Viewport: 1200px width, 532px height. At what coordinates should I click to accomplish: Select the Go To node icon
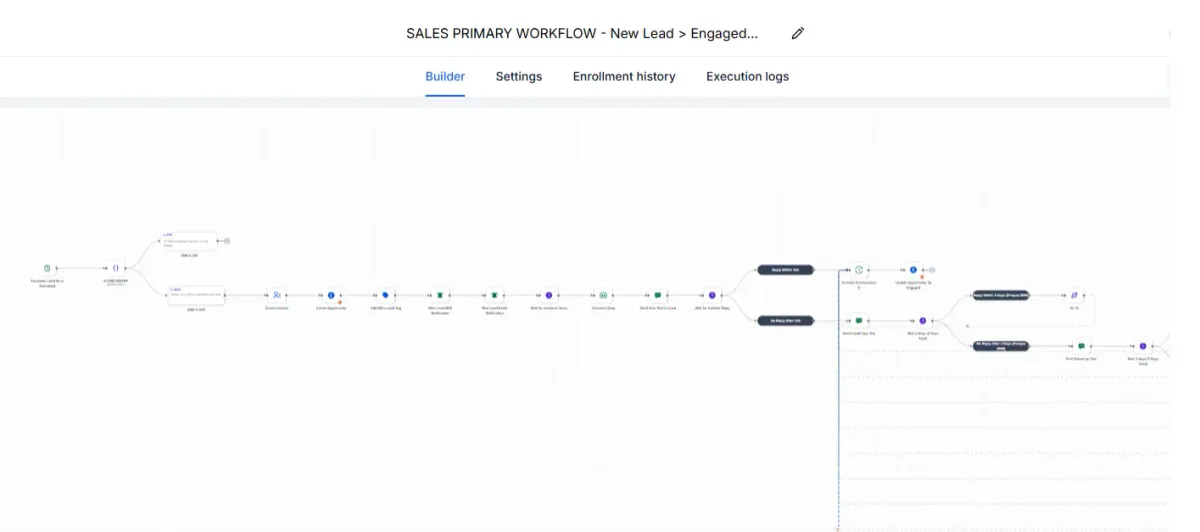coord(1074,295)
